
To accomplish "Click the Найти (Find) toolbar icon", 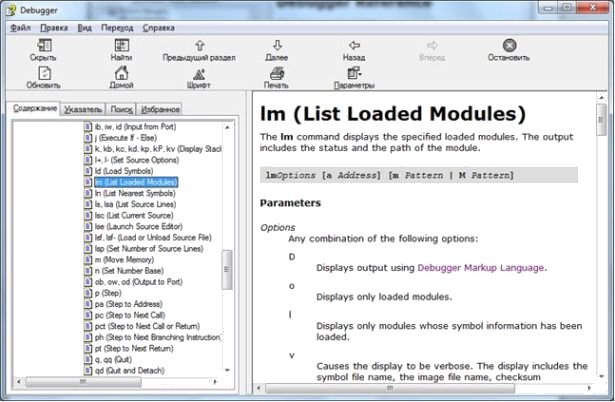I will click(x=121, y=46).
